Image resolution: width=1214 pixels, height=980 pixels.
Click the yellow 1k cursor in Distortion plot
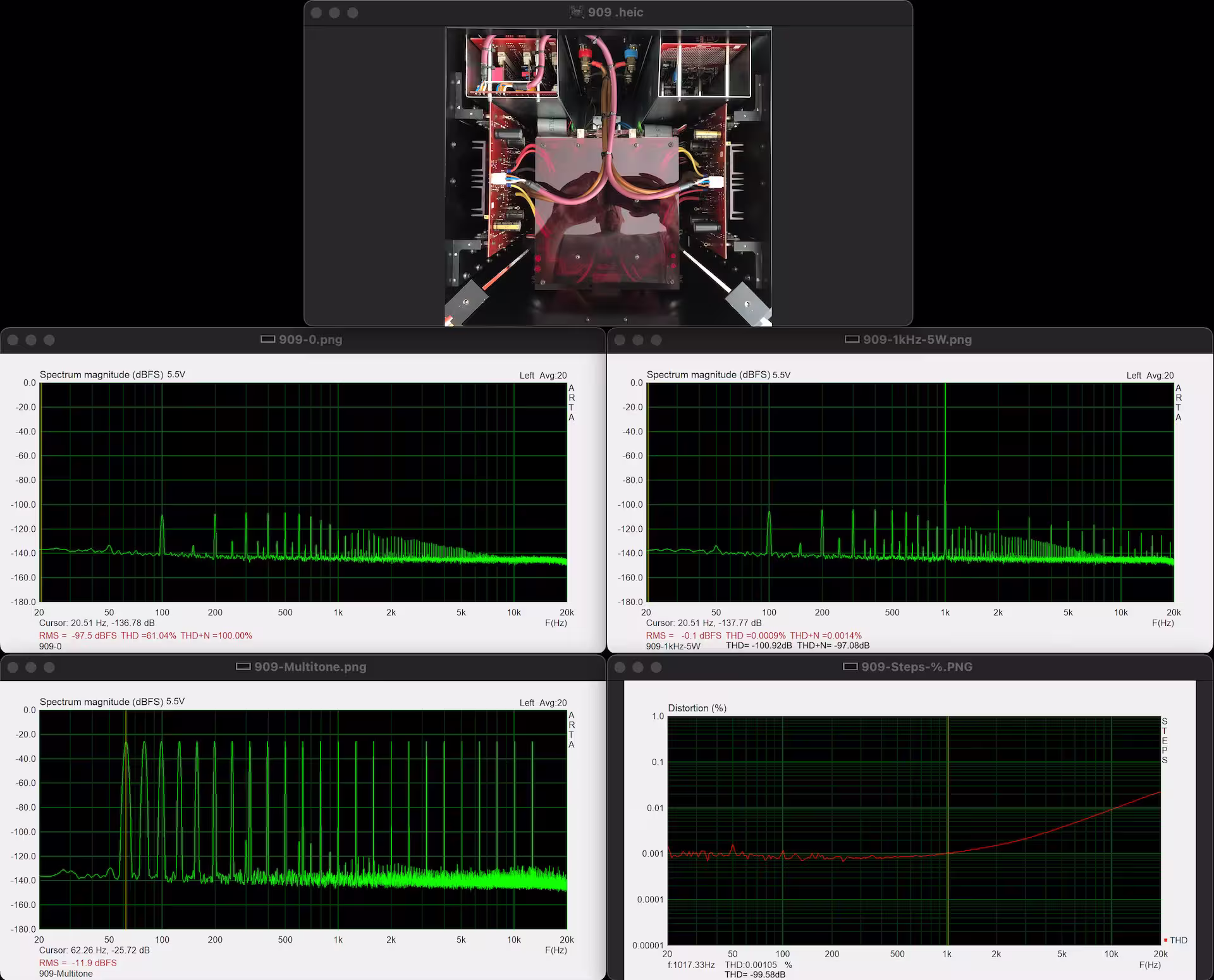click(948, 790)
